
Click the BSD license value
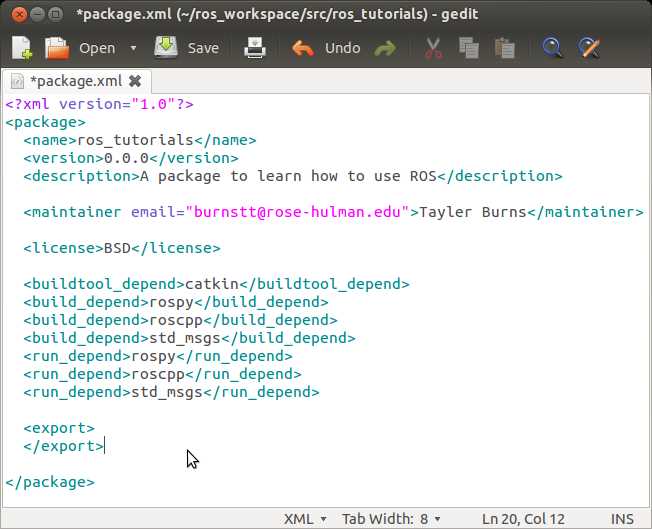117,248
